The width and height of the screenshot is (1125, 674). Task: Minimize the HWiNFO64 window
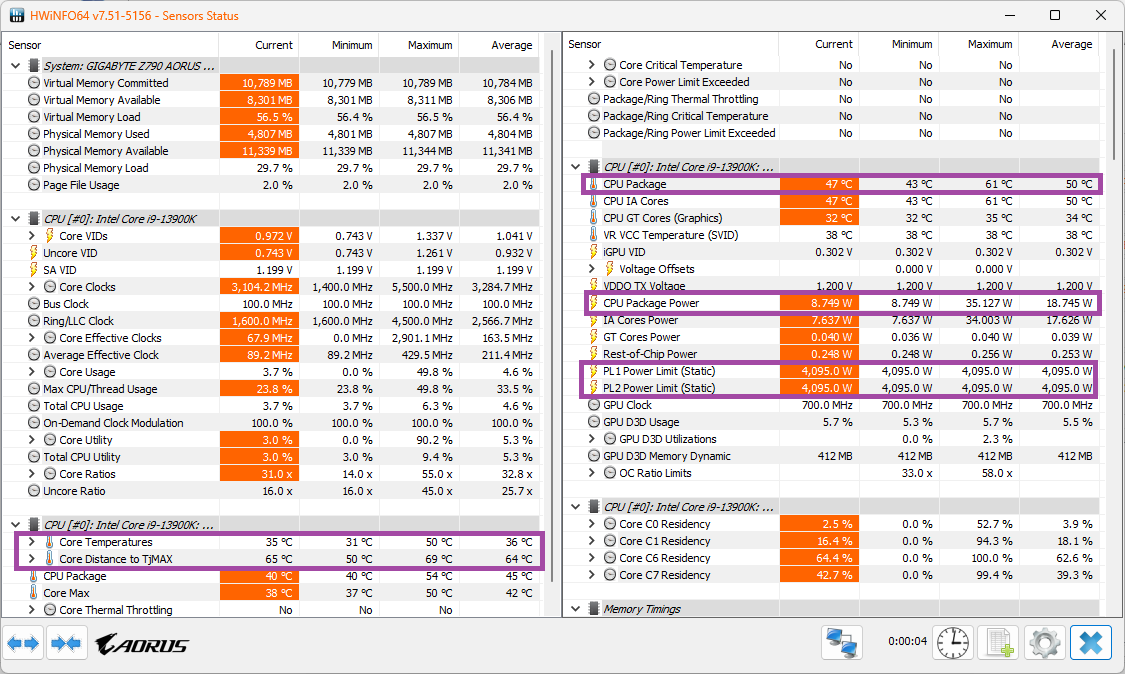1009,15
